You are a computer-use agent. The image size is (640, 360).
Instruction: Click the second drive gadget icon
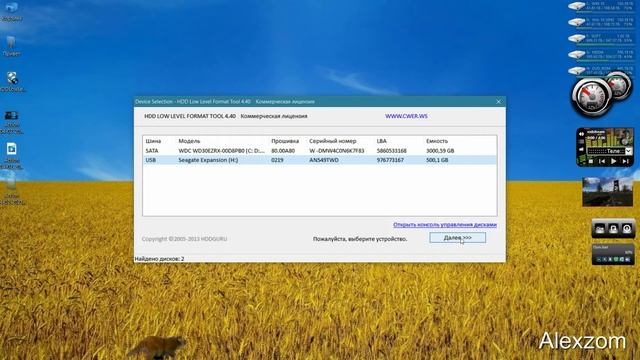pos(577,22)
